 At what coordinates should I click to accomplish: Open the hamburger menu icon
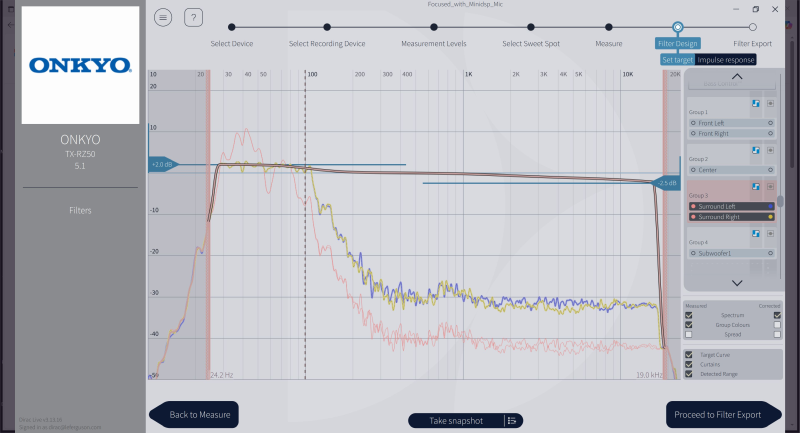pos(164,17)
